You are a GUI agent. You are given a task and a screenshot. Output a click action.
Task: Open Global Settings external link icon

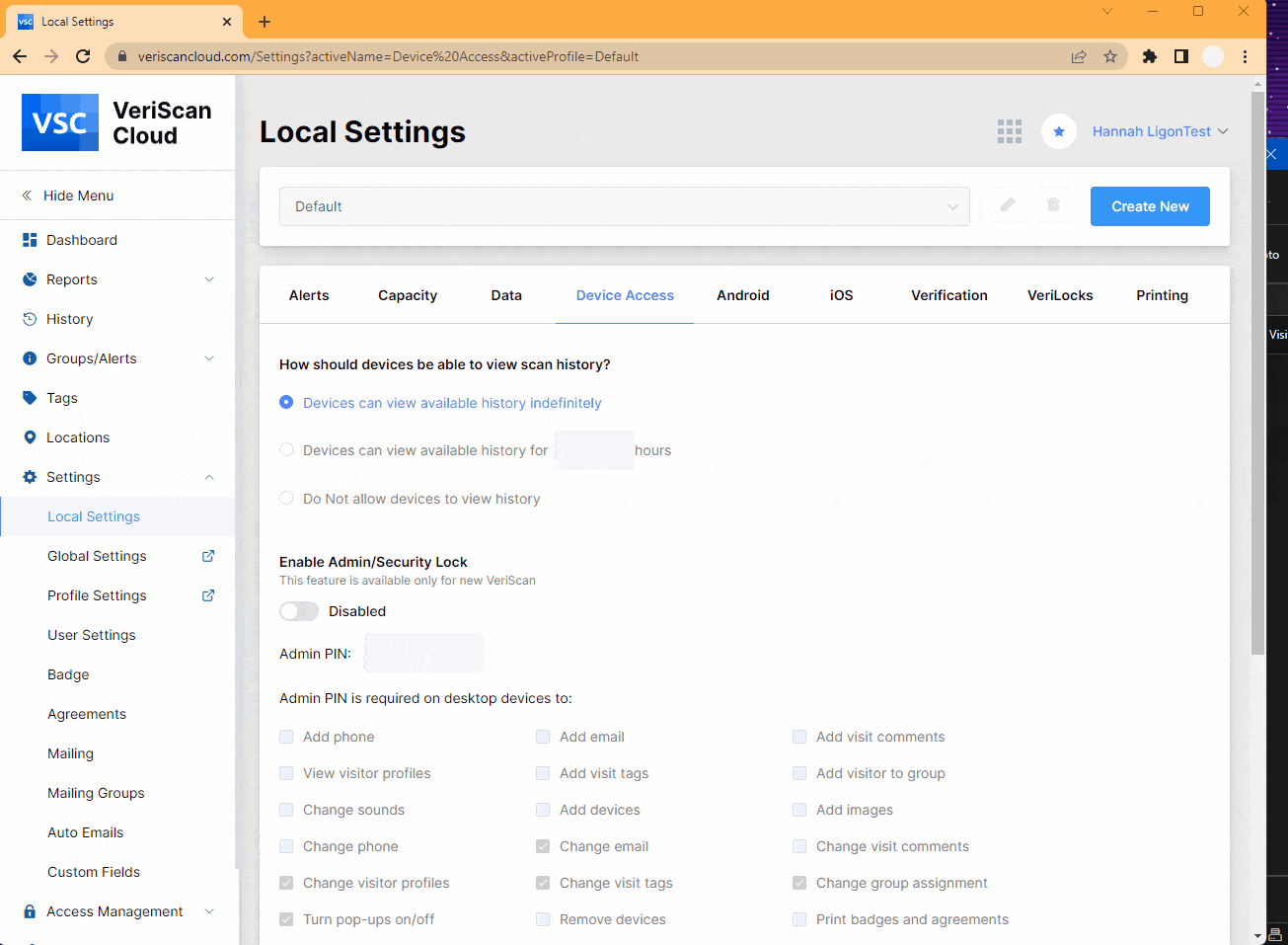click(x=208, y=556)
